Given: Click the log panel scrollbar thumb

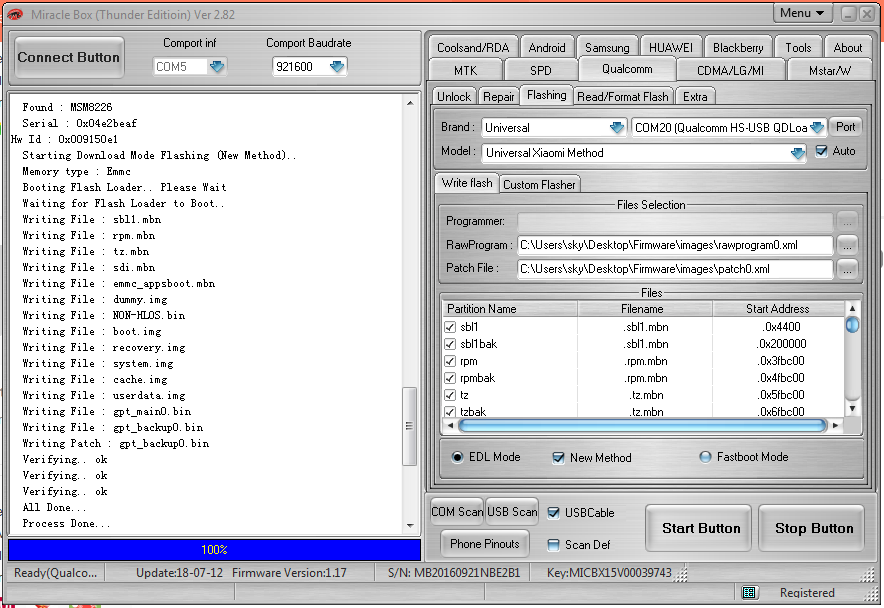Looking at the screenshot, I should 410,426.
